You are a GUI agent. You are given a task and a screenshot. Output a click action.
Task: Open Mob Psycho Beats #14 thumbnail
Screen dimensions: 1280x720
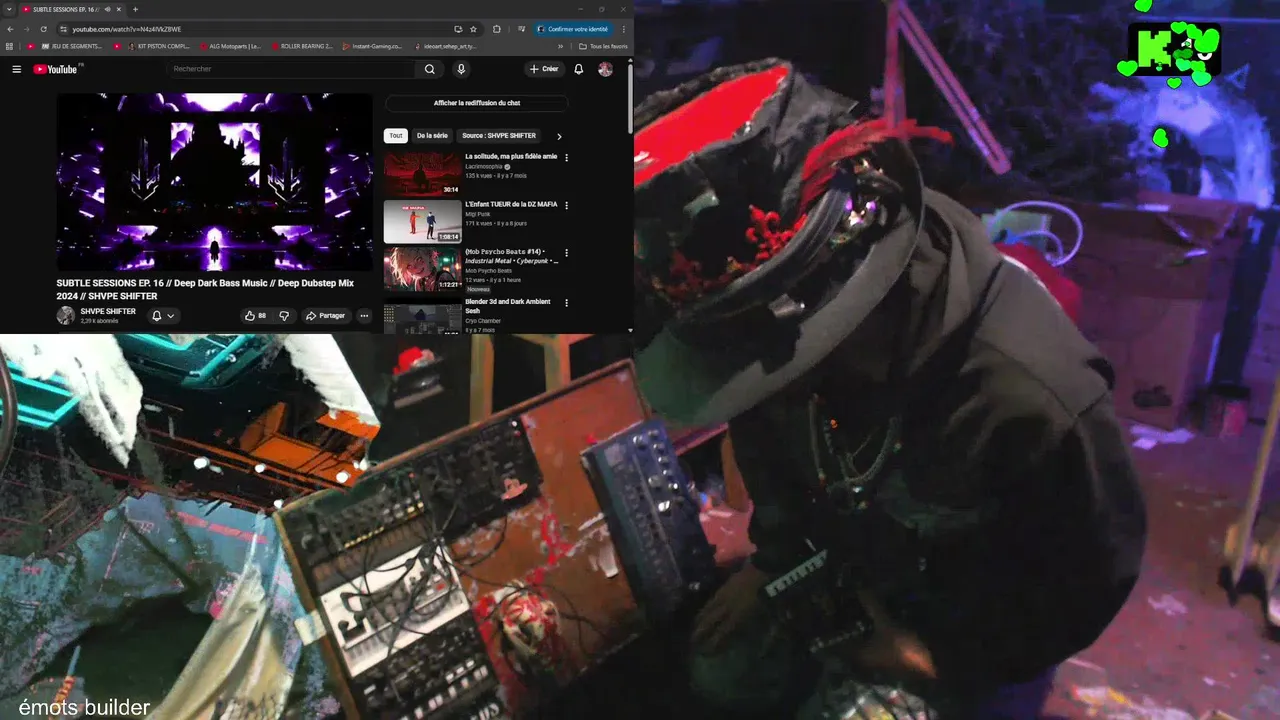point(423,269)
